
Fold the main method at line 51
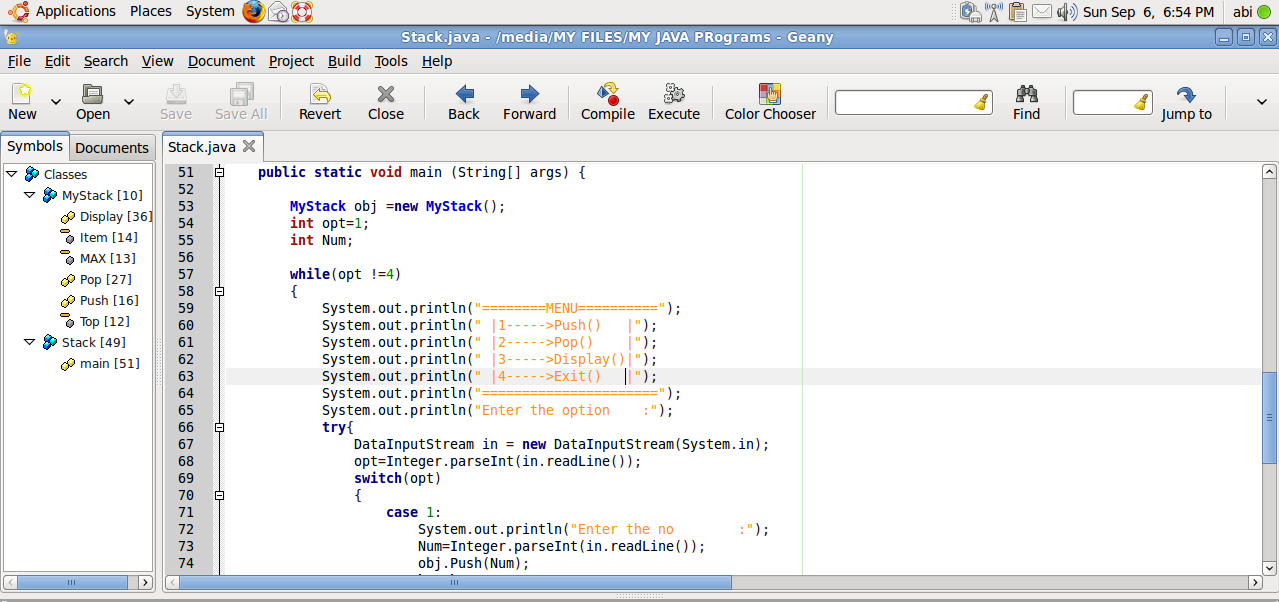pyautogui.click(x=219, y=172)
